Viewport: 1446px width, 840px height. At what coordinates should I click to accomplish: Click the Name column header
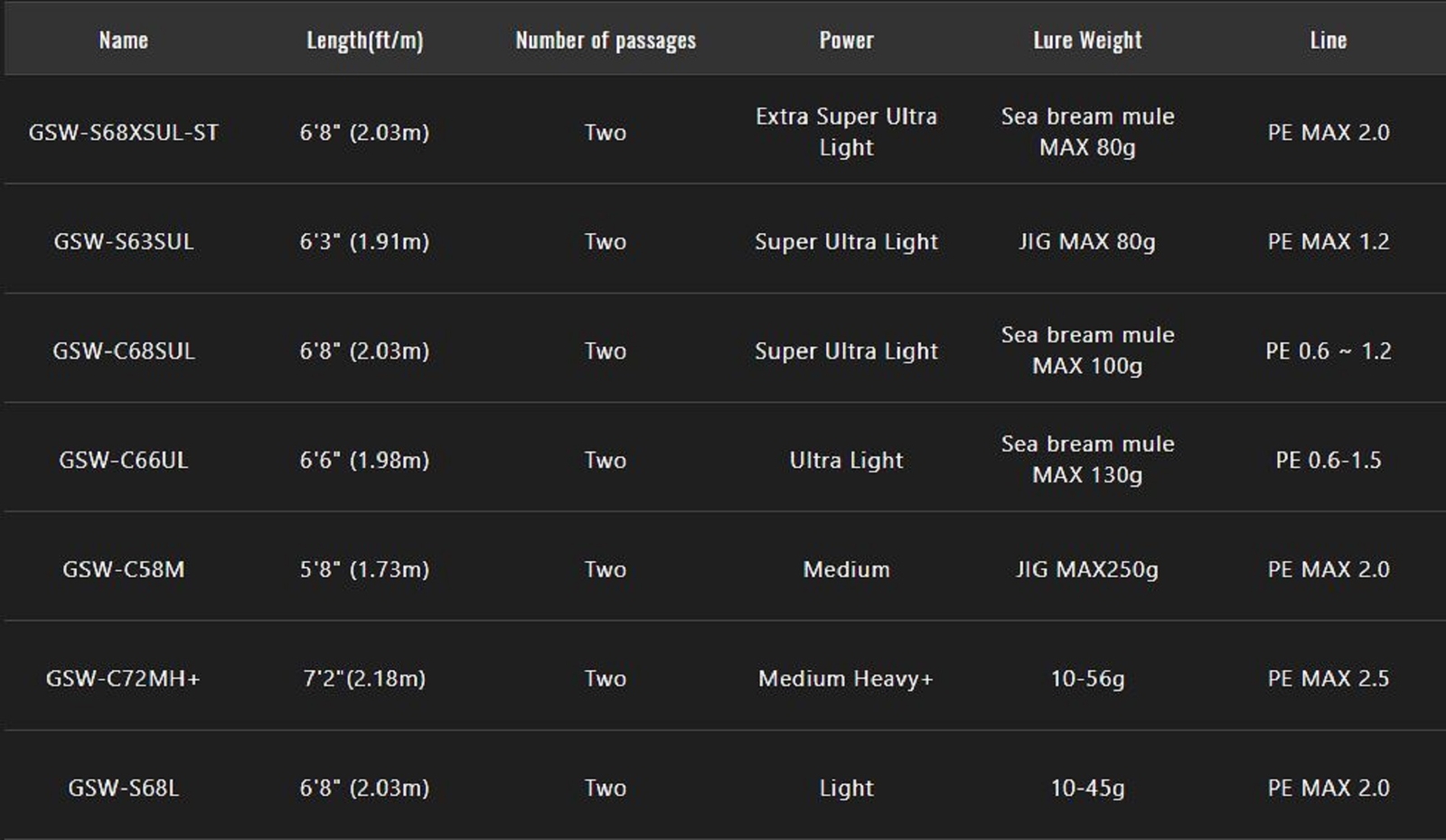[123, 40]
